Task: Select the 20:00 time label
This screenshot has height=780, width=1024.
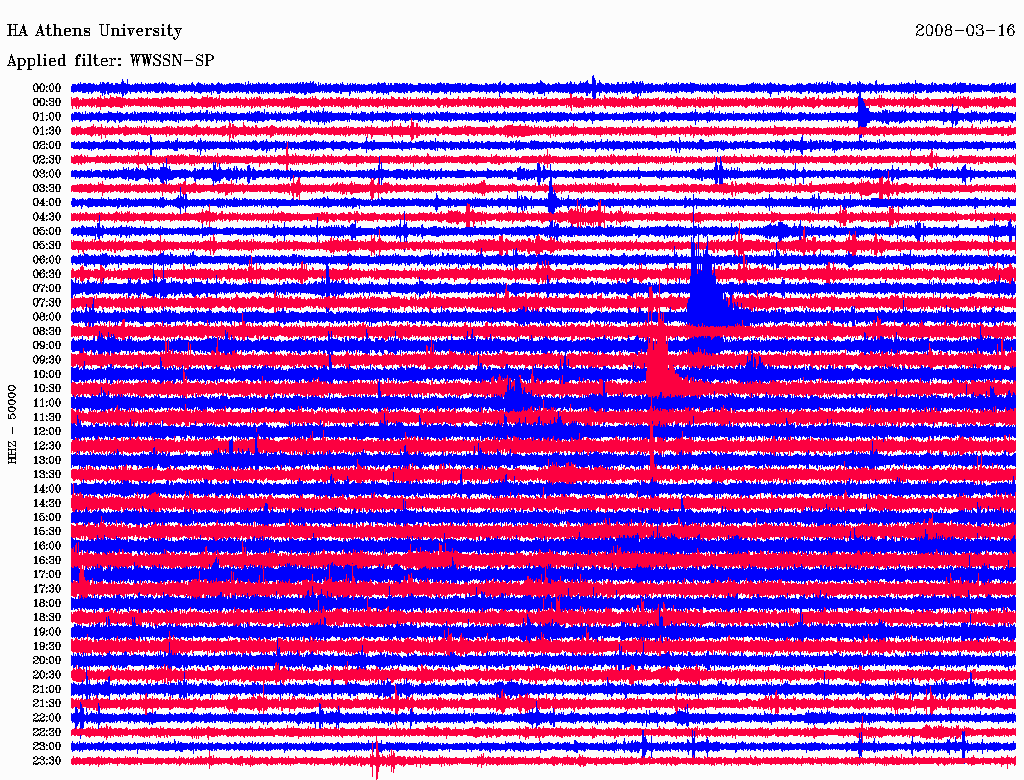Action: pyautogui.click(x=47, y=660)
